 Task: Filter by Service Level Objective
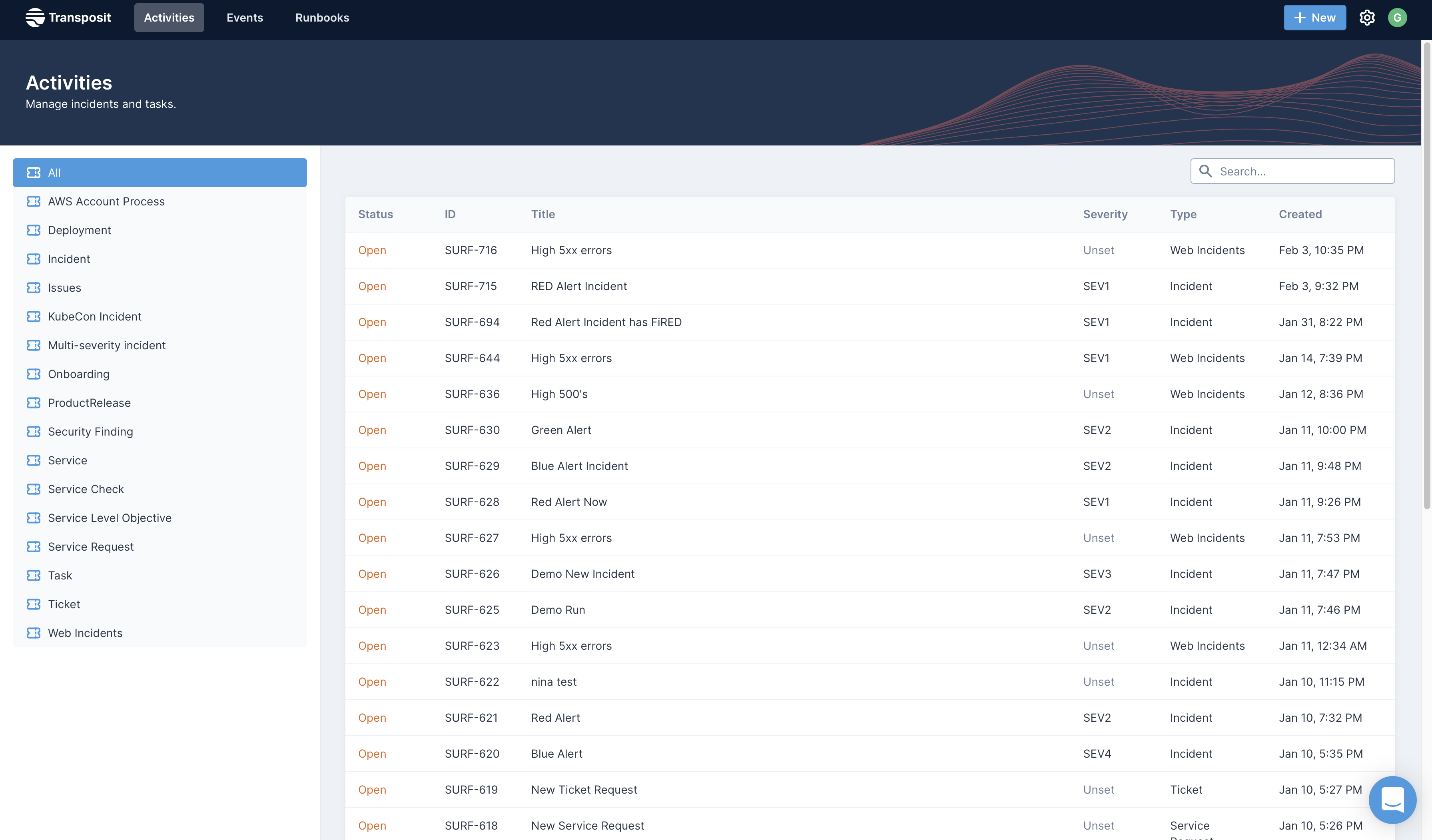coord(109,518)
